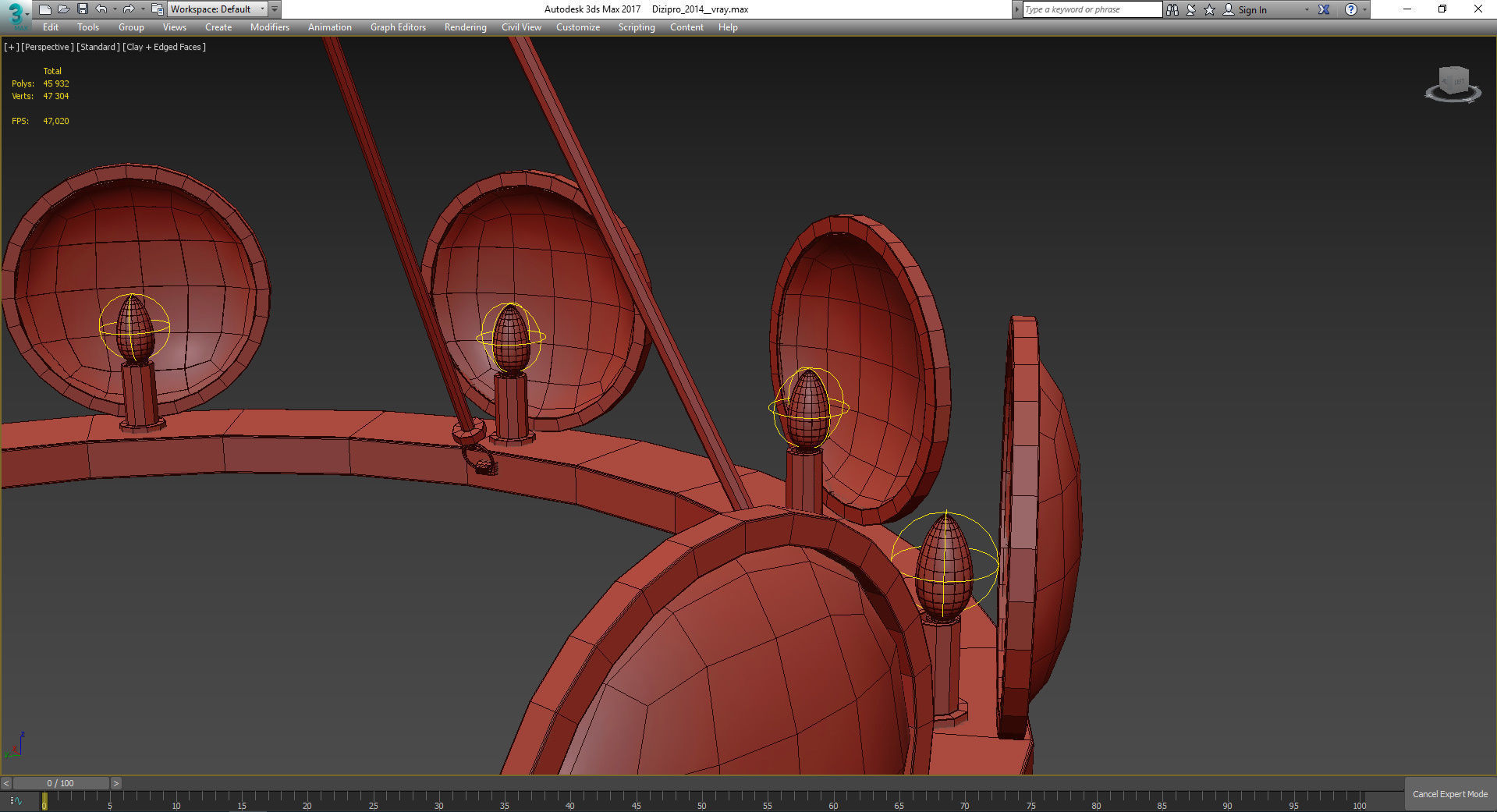1497x812 pixels.
Task: Open the Customize menu
Action: [578, 27]
